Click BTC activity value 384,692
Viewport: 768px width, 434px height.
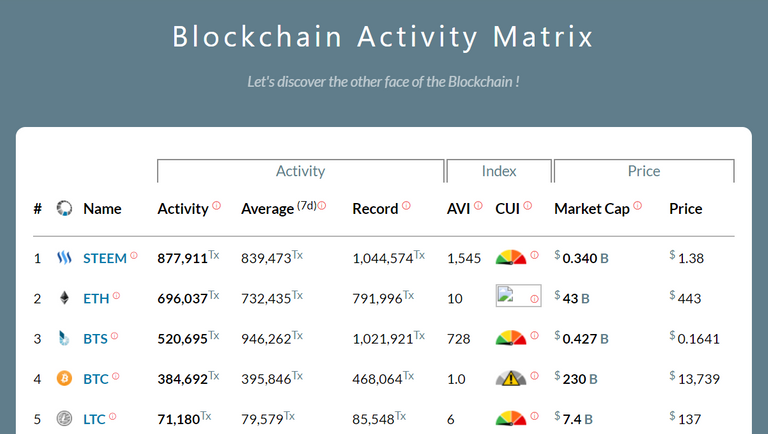click(183, 379)
